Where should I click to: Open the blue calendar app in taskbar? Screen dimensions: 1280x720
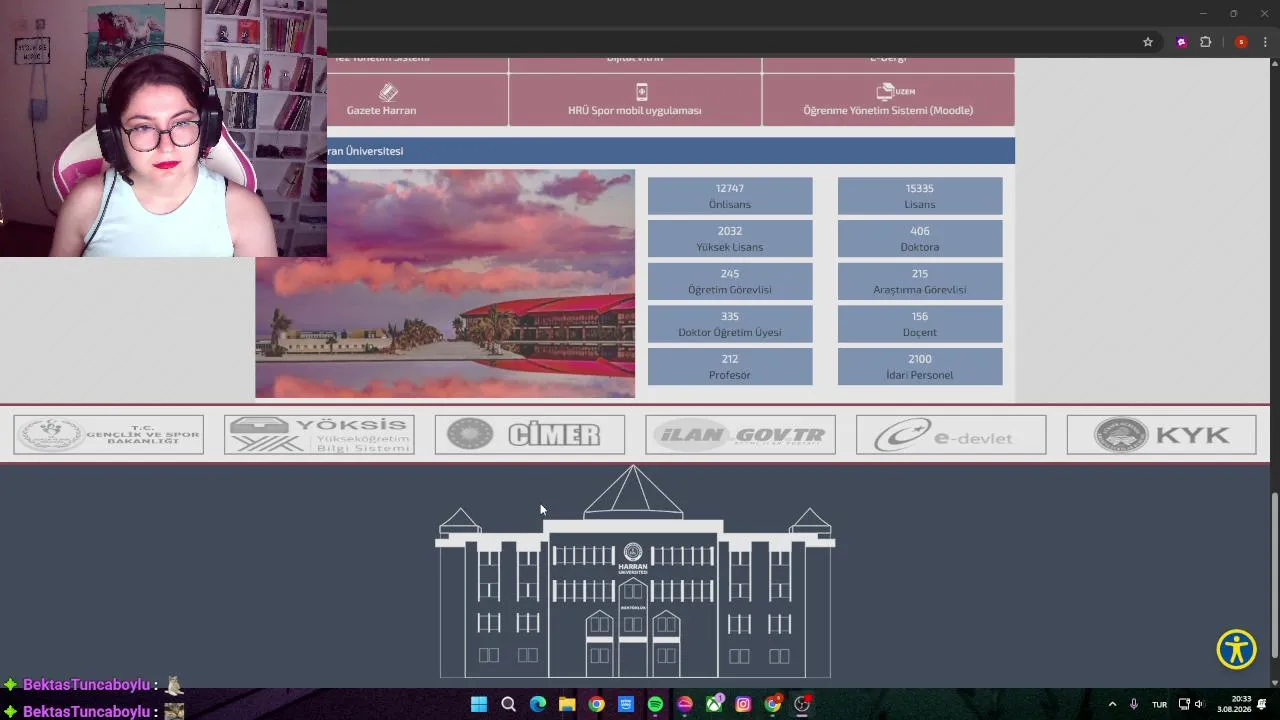[x=626, y=704]
